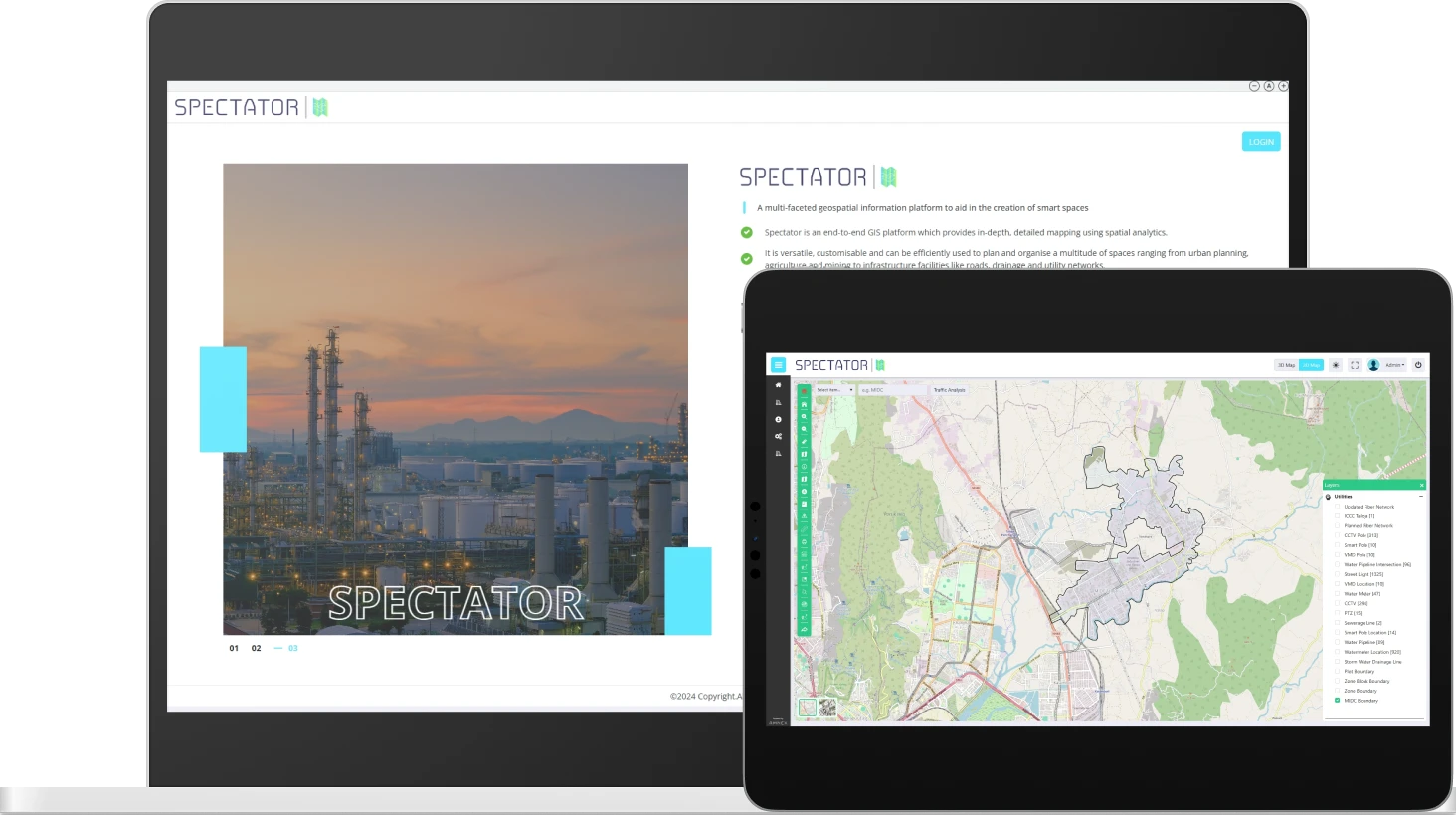Switch to the 2D Map view
This screenshot has width=1456, height=815.
pyautogui.click(x=1312, y=365)
